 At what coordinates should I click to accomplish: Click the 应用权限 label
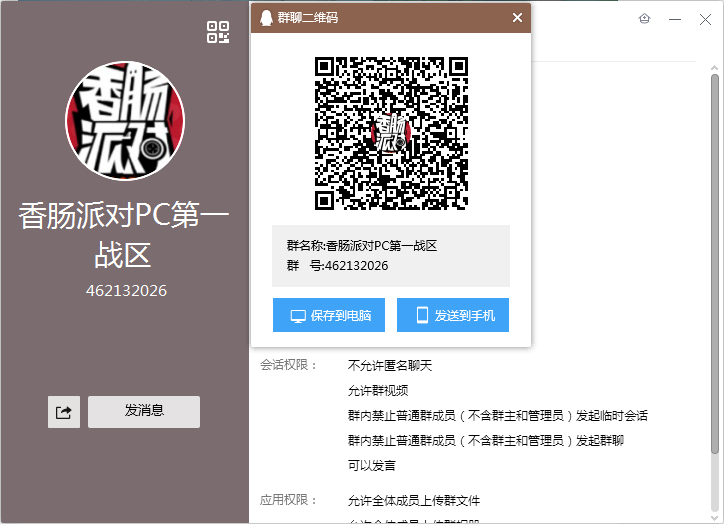click(x=289, y=500)
